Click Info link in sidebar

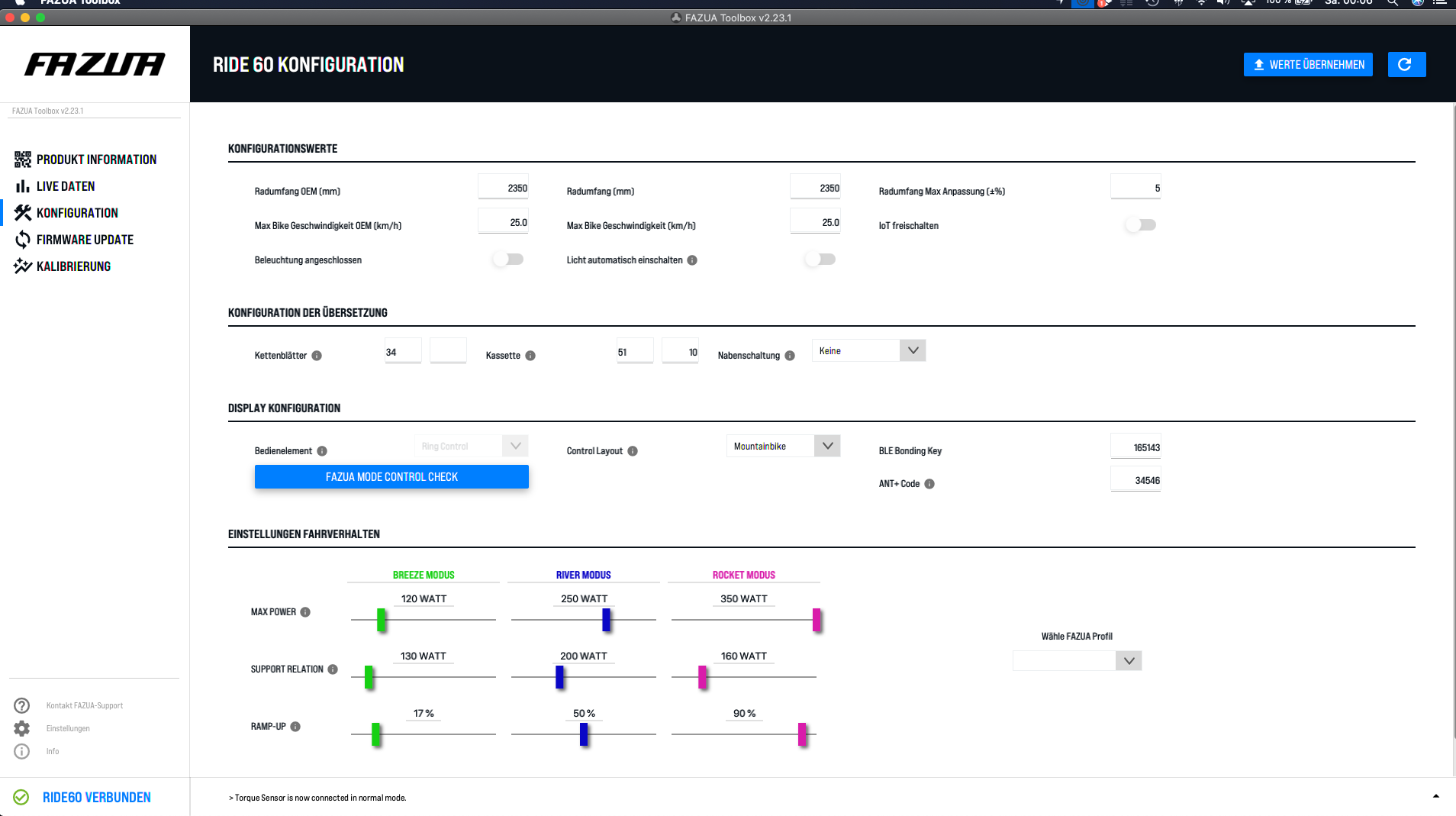coord(53,751)
